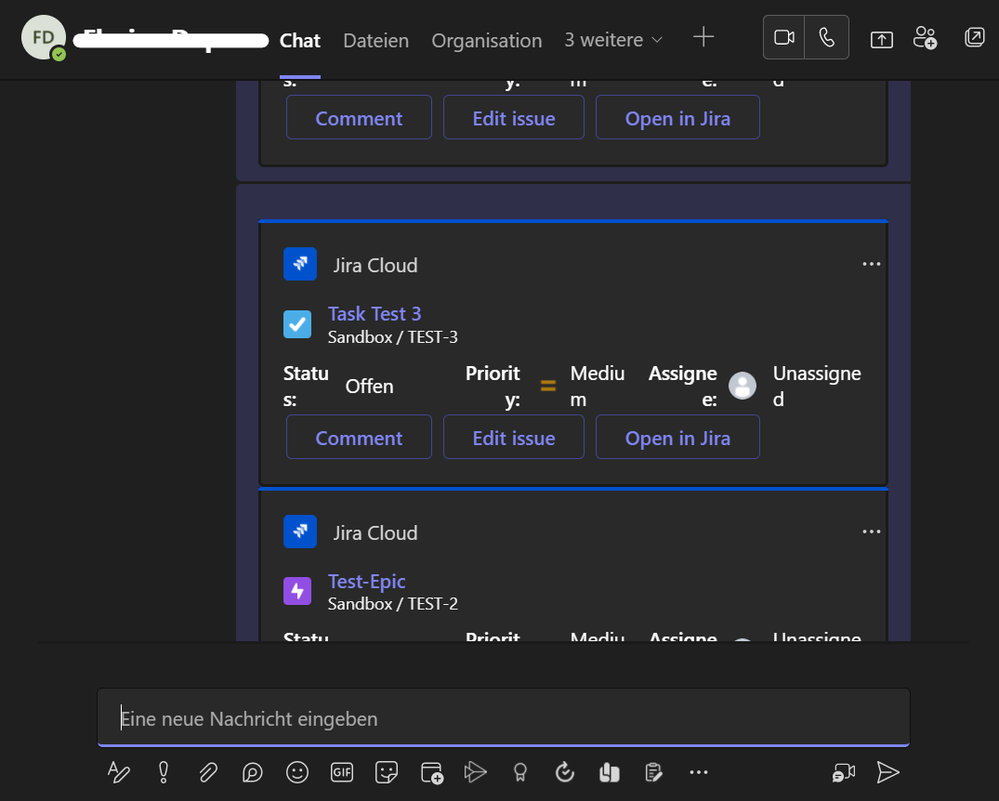
Task: Pop out the chat window
Action: tap(974, 37)
